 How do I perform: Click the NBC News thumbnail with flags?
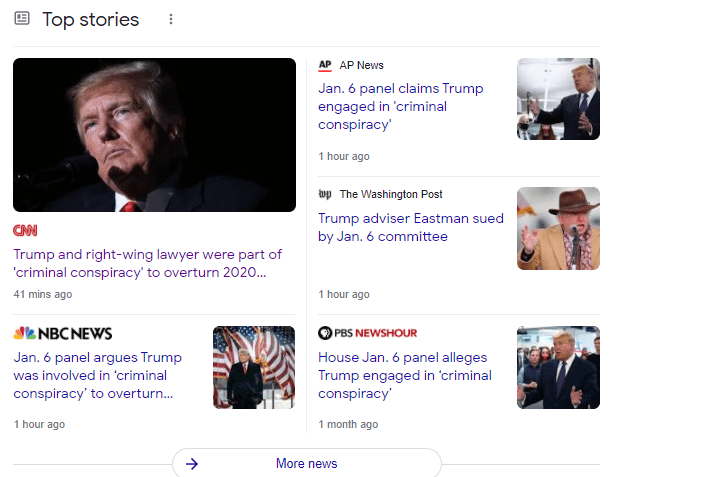254,367
